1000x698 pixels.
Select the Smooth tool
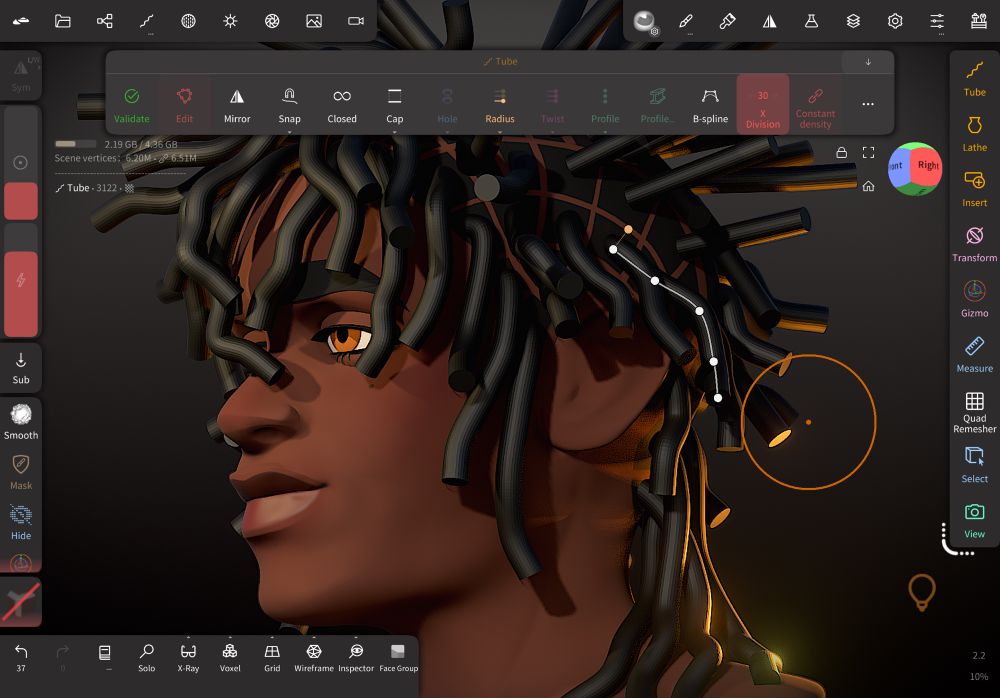coord(21,422)
